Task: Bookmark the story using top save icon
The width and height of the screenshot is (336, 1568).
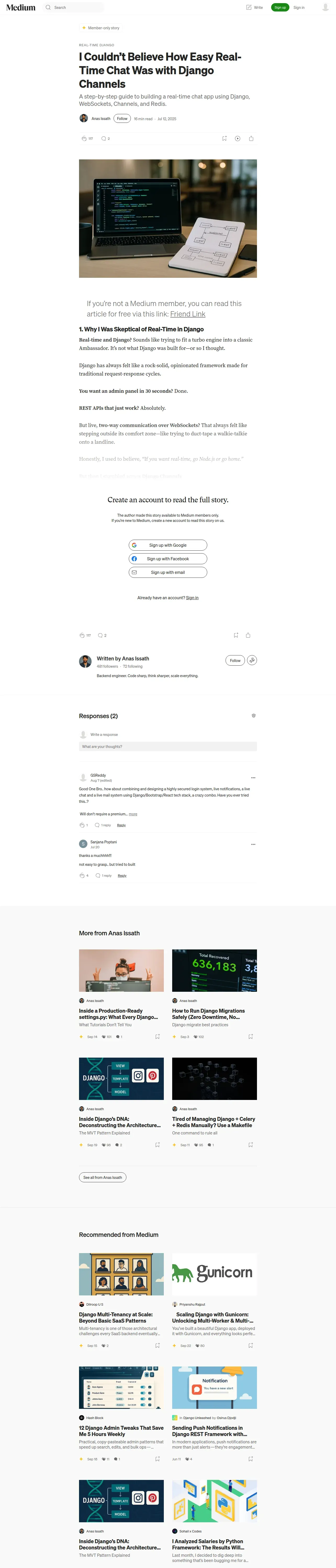Action: (x=225, y=139)
